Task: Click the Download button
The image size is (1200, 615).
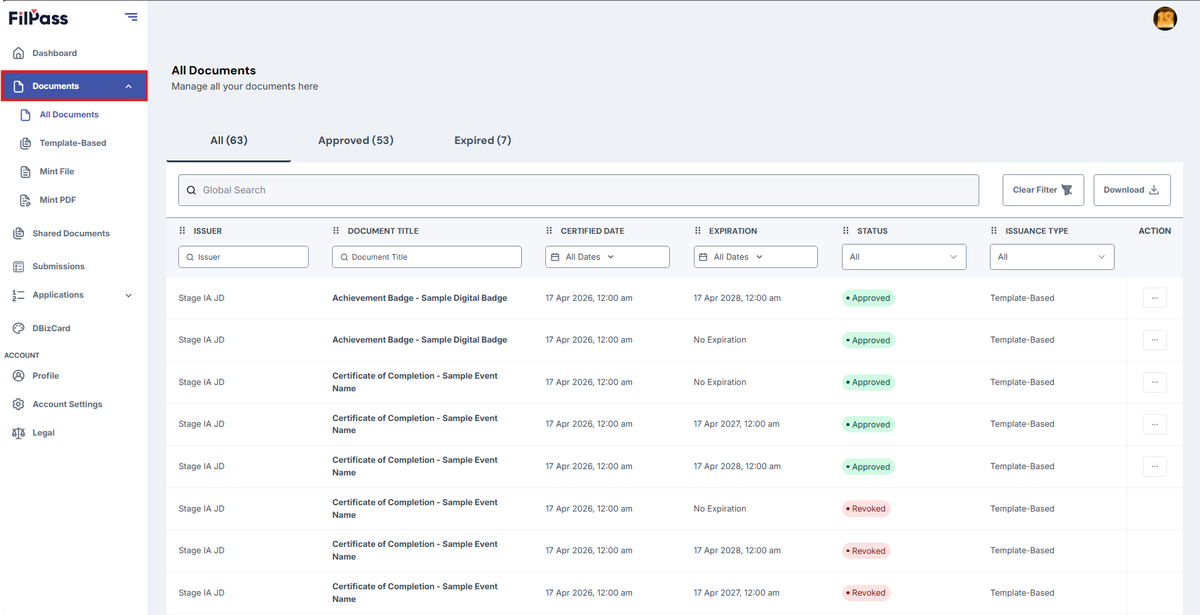Action: tap(1132, 190)
